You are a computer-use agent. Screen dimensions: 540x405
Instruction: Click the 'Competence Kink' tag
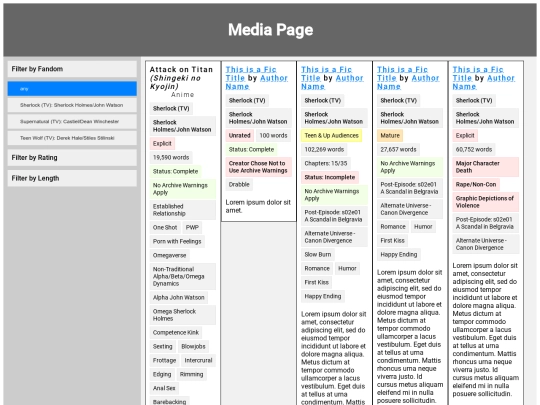[x=176, y=332]
